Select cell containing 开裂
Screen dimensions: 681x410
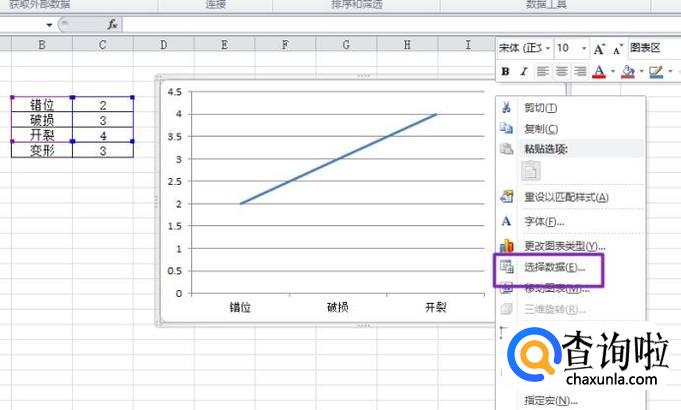pos(42,135)
